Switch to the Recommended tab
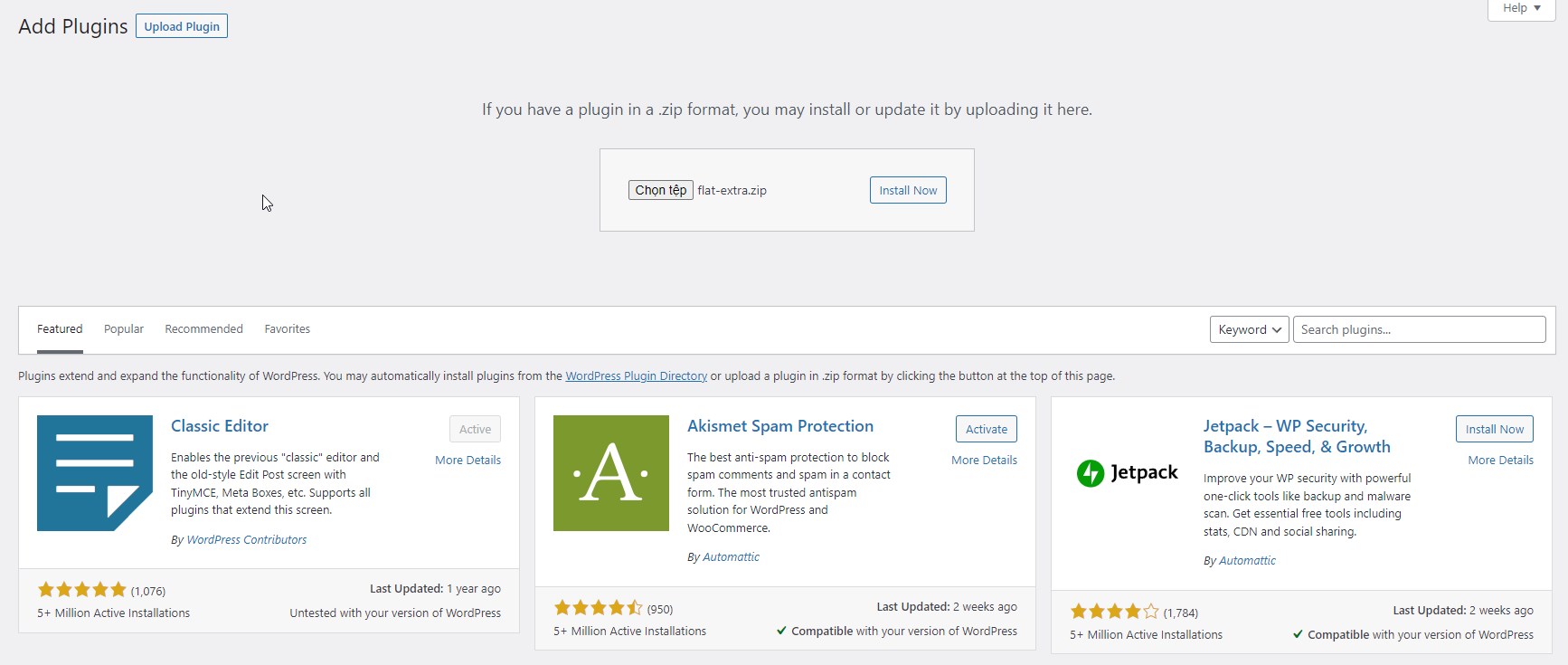Viewport: 1568px width, 665px height. (203, 329)
